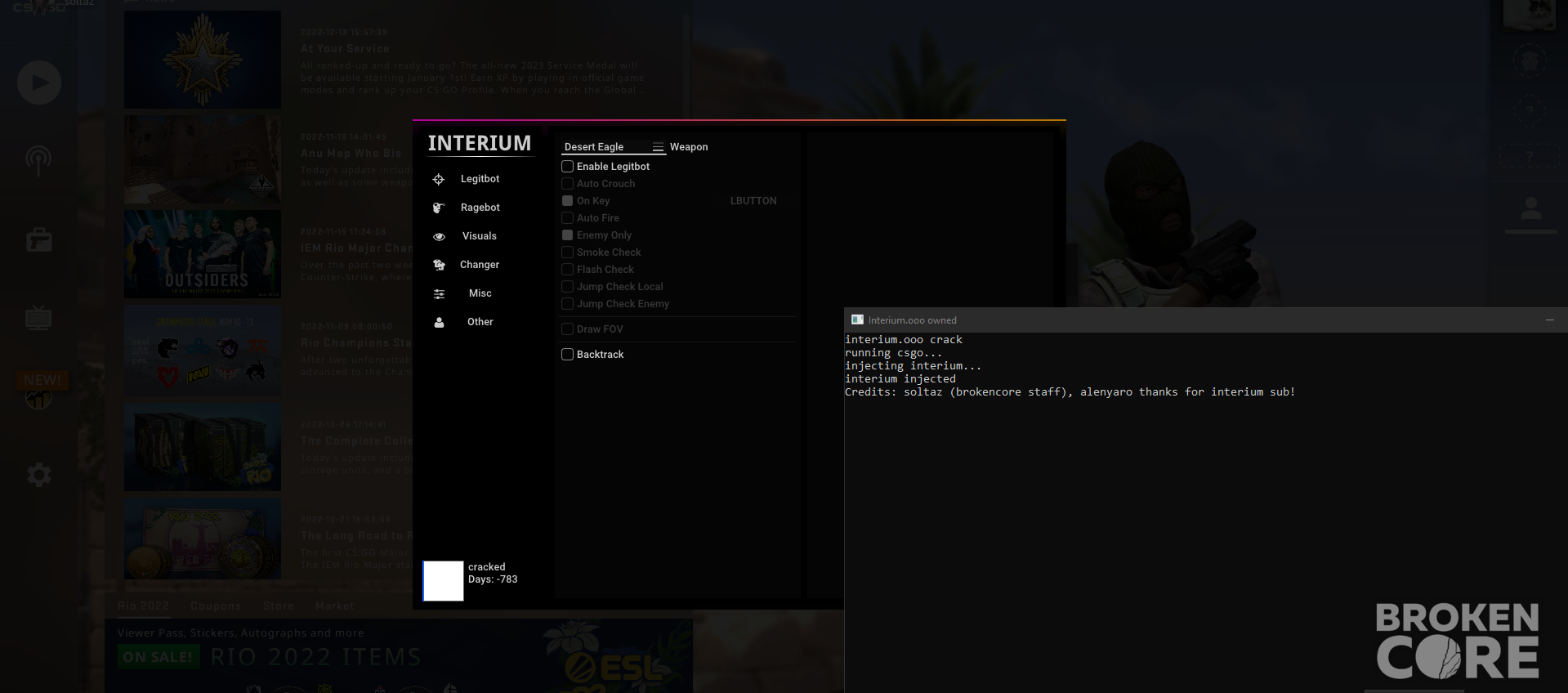Click the white cracked user avatar box
The height and width of the screenshot is (693, 1568).
pyautogui.click(x=443, y=581)
